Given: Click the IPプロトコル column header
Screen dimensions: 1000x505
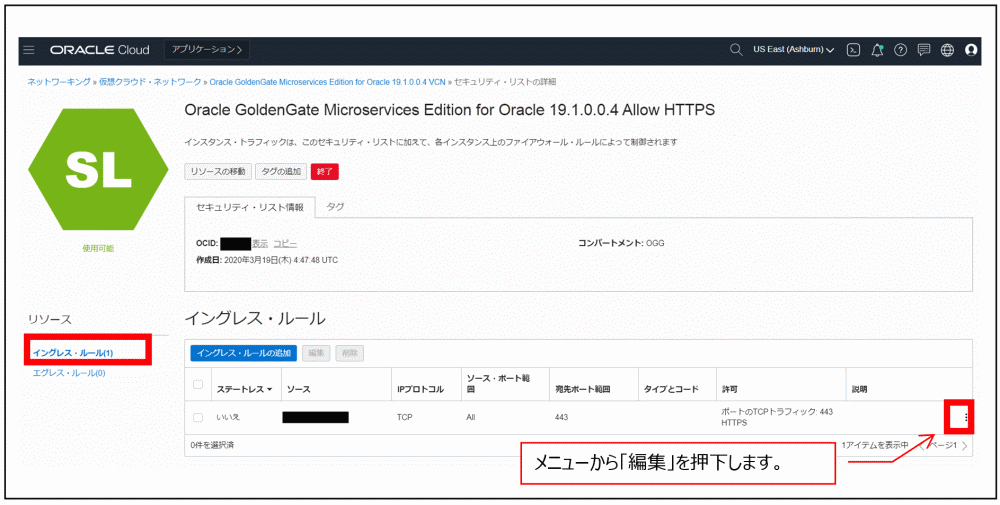Looking at the screenshot, I should (420, 389).
